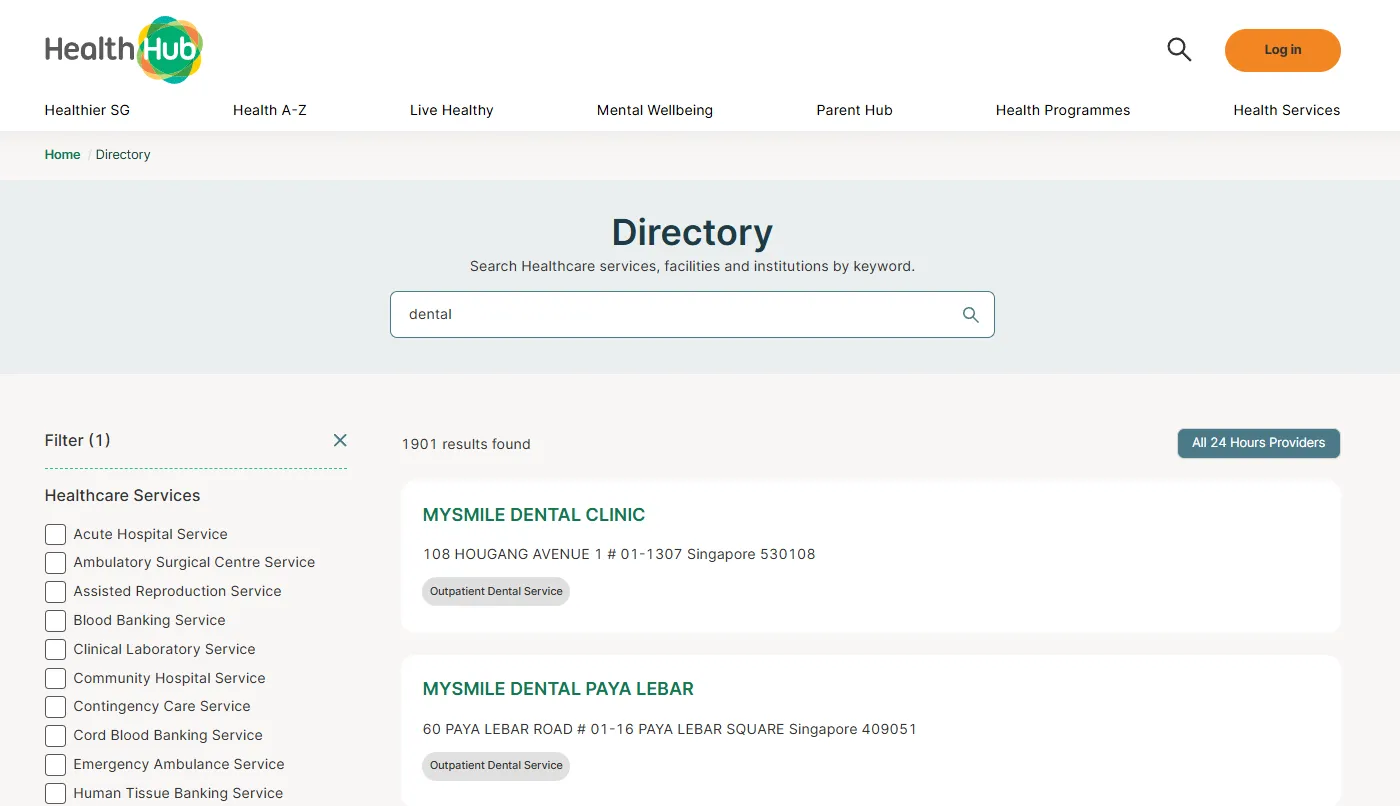This screenshot has height=806, width=1400.
Task: Check Clinical Laboratory Service filter
Action: (55, 650)
